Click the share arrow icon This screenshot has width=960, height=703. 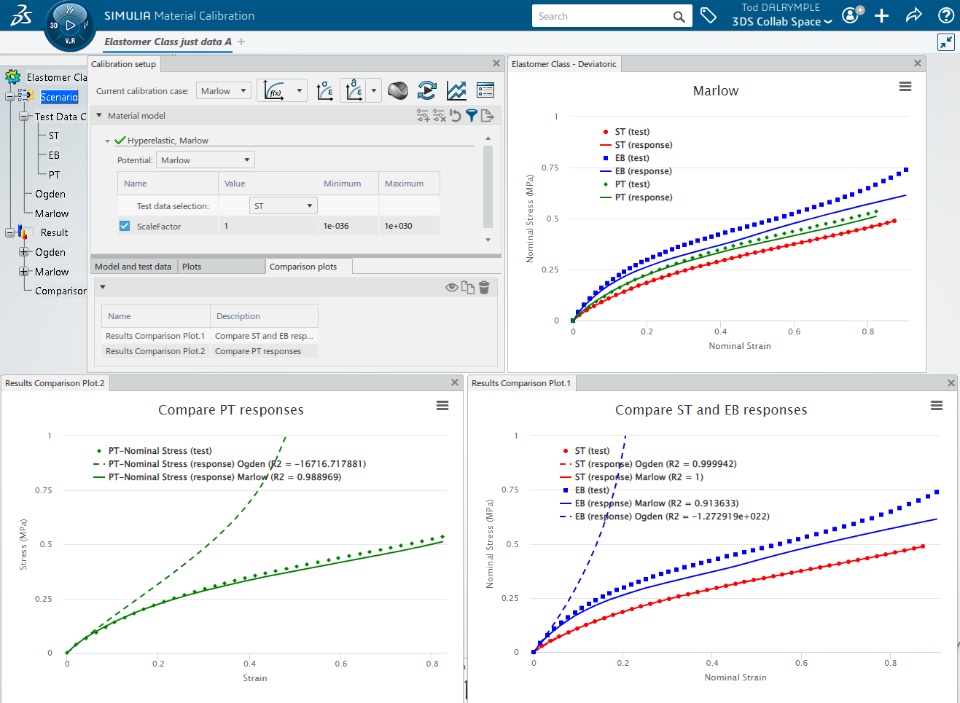click(x=914, y=15)
